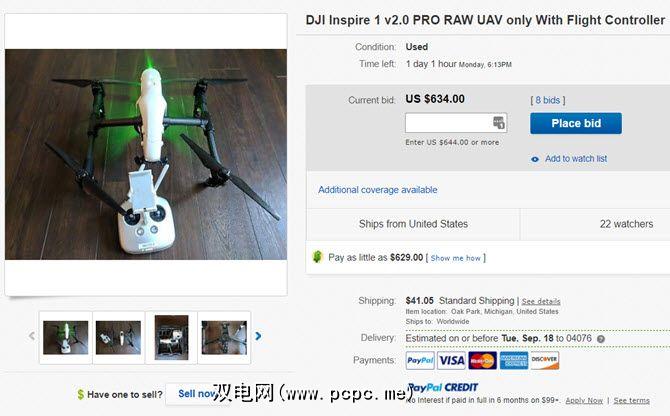Click the calculator icon in bid field
The width and height of the screenshot is (670, 416).
tap(499, 123)
